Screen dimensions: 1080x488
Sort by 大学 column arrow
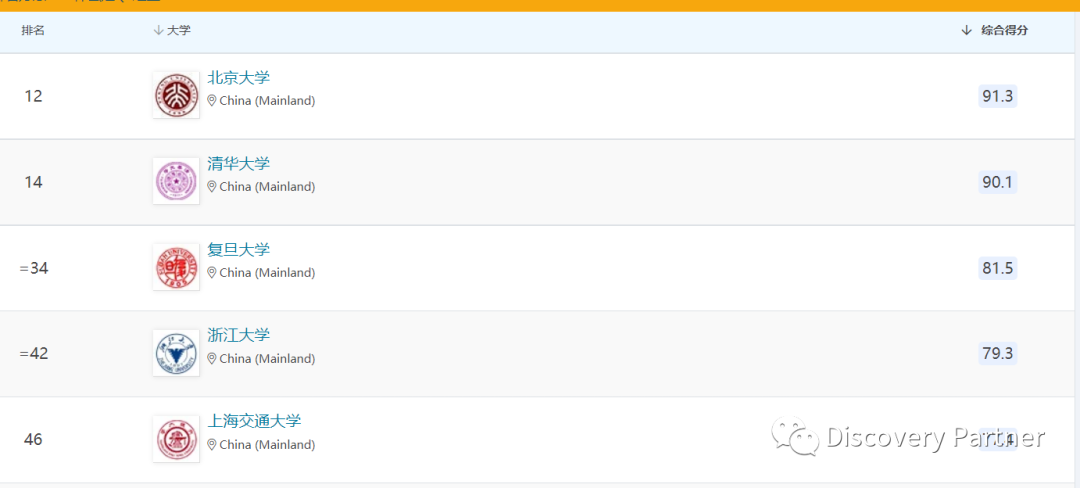tap(158, 30)
